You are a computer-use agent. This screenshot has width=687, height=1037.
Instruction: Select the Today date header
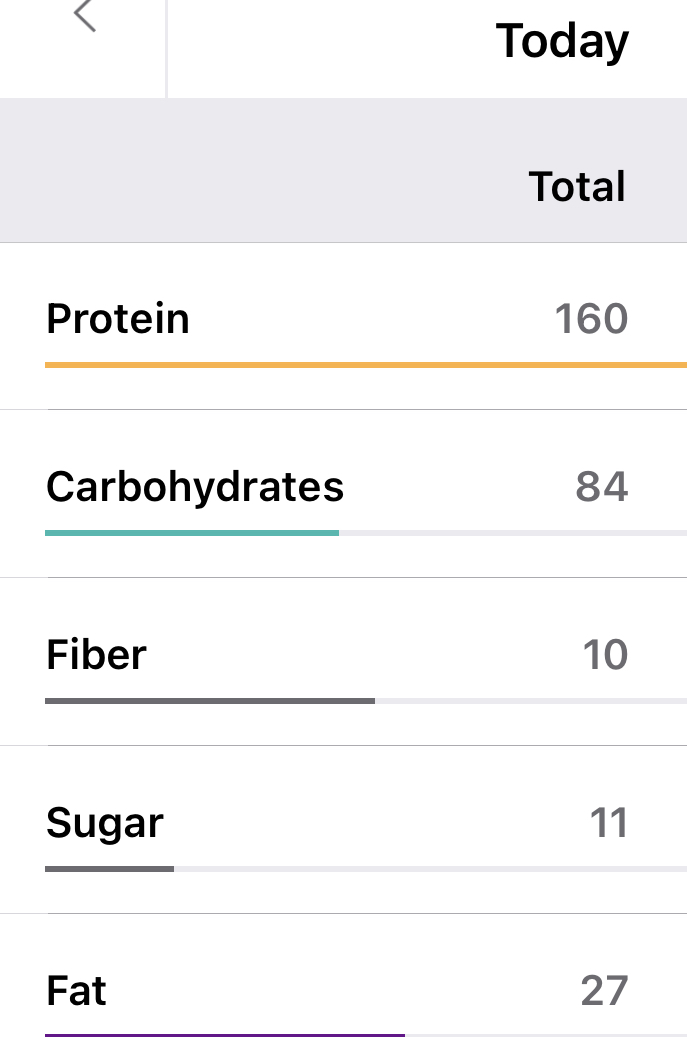562,41
